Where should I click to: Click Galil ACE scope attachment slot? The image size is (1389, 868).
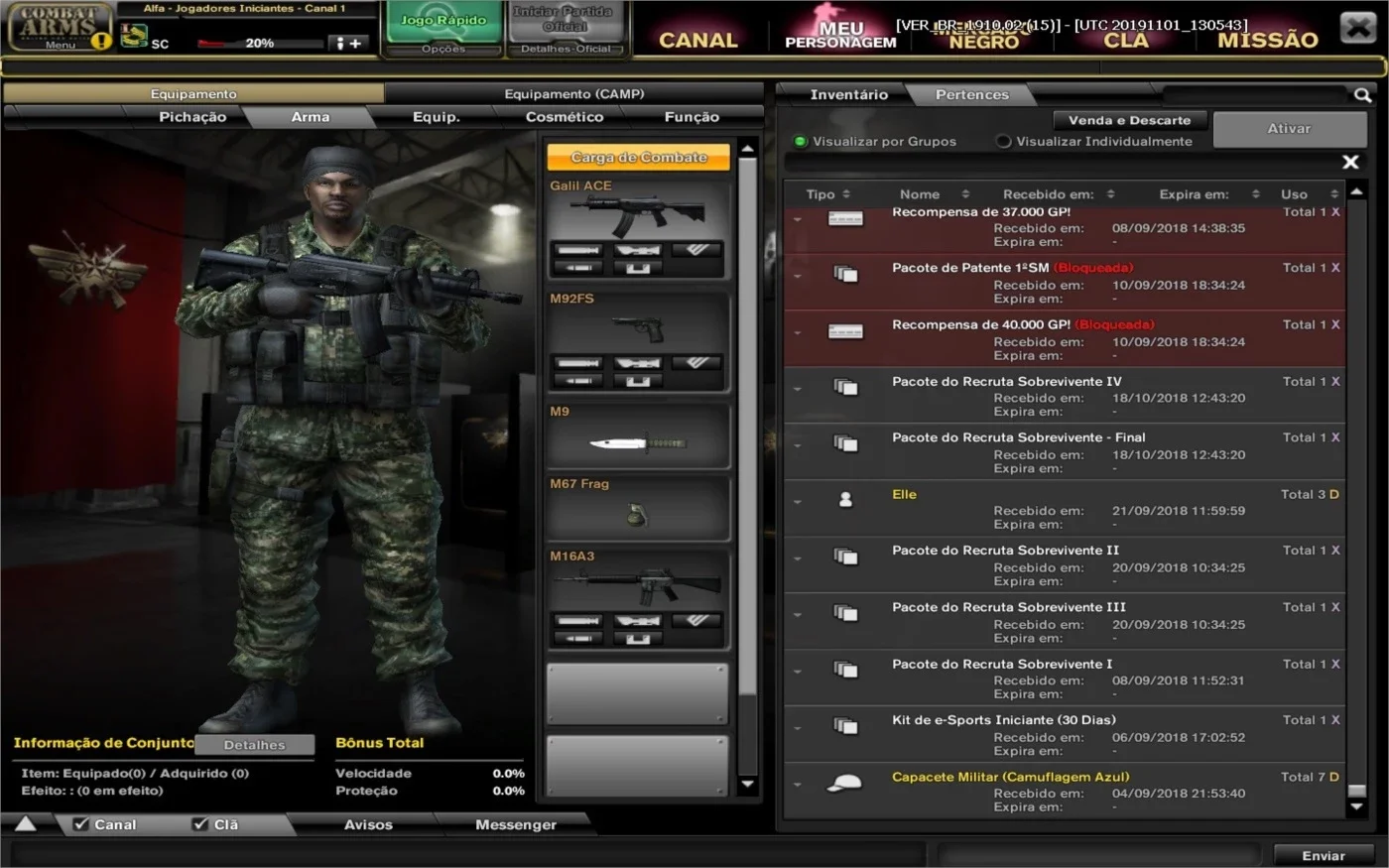click(637, 250)
